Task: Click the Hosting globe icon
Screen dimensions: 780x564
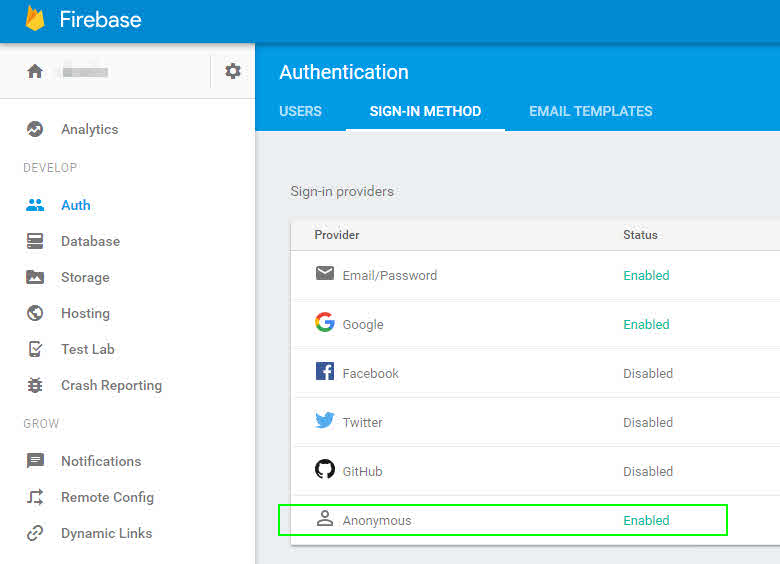Action: pos(35,313)
